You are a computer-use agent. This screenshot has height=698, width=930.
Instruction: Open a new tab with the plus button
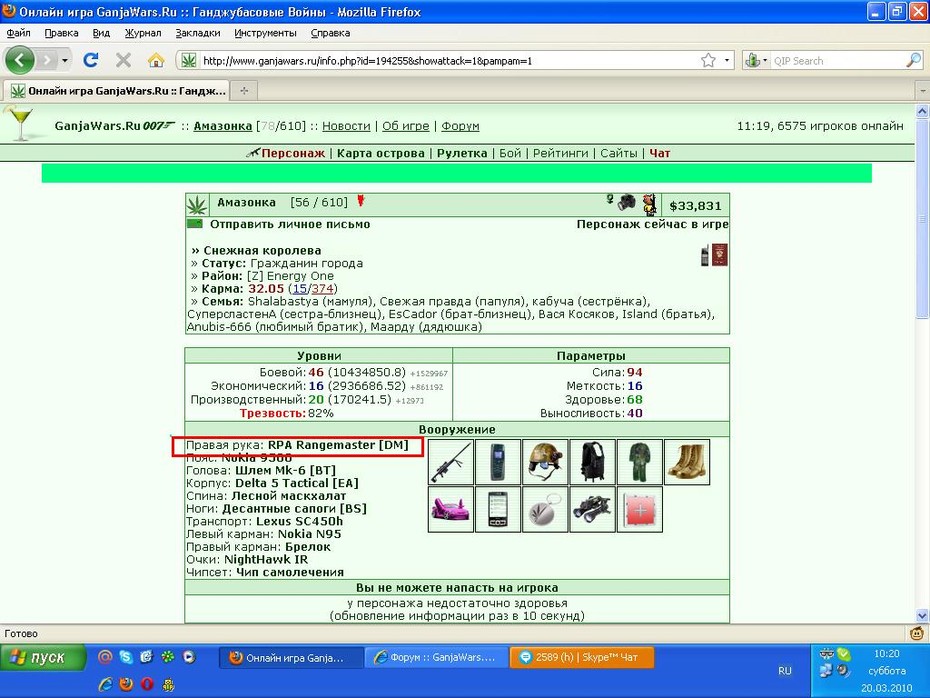244,91
